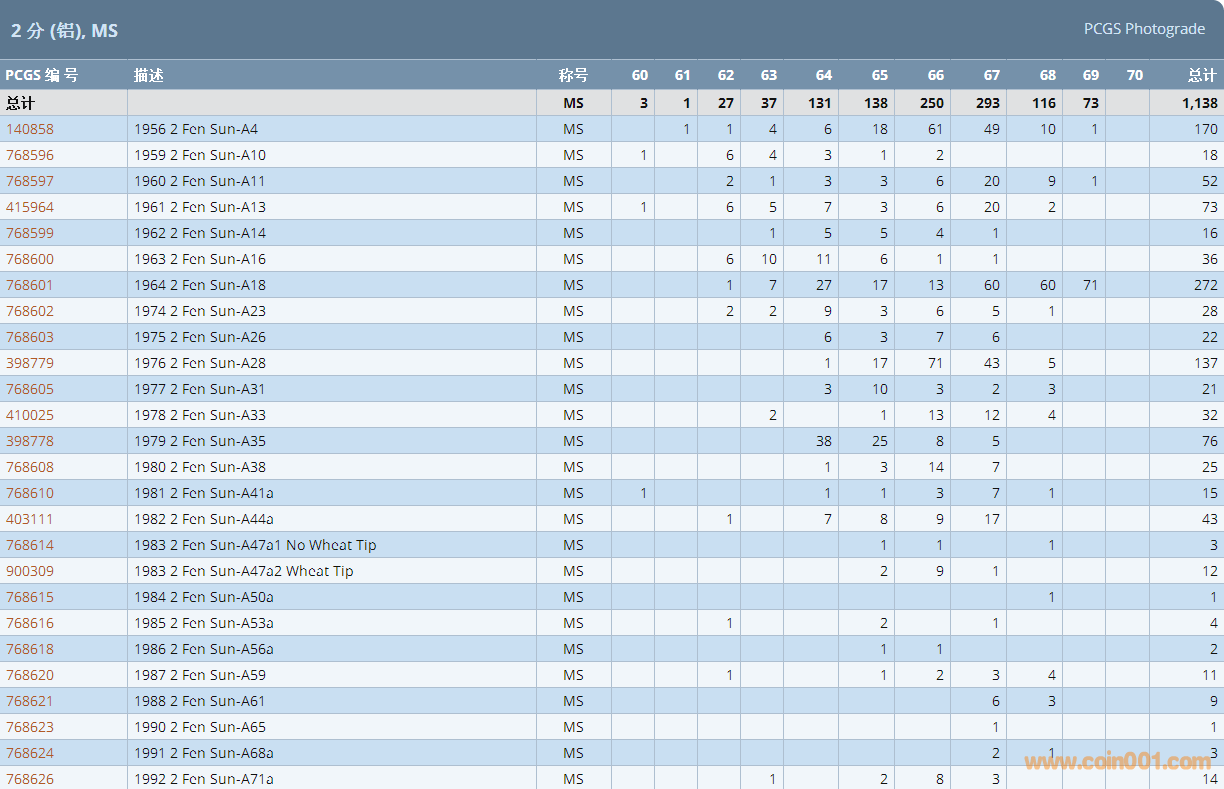Click the MS69 count 71 in 1964 row
Viewport: 1224px width, 789px height.
(x=1090, y=285)
